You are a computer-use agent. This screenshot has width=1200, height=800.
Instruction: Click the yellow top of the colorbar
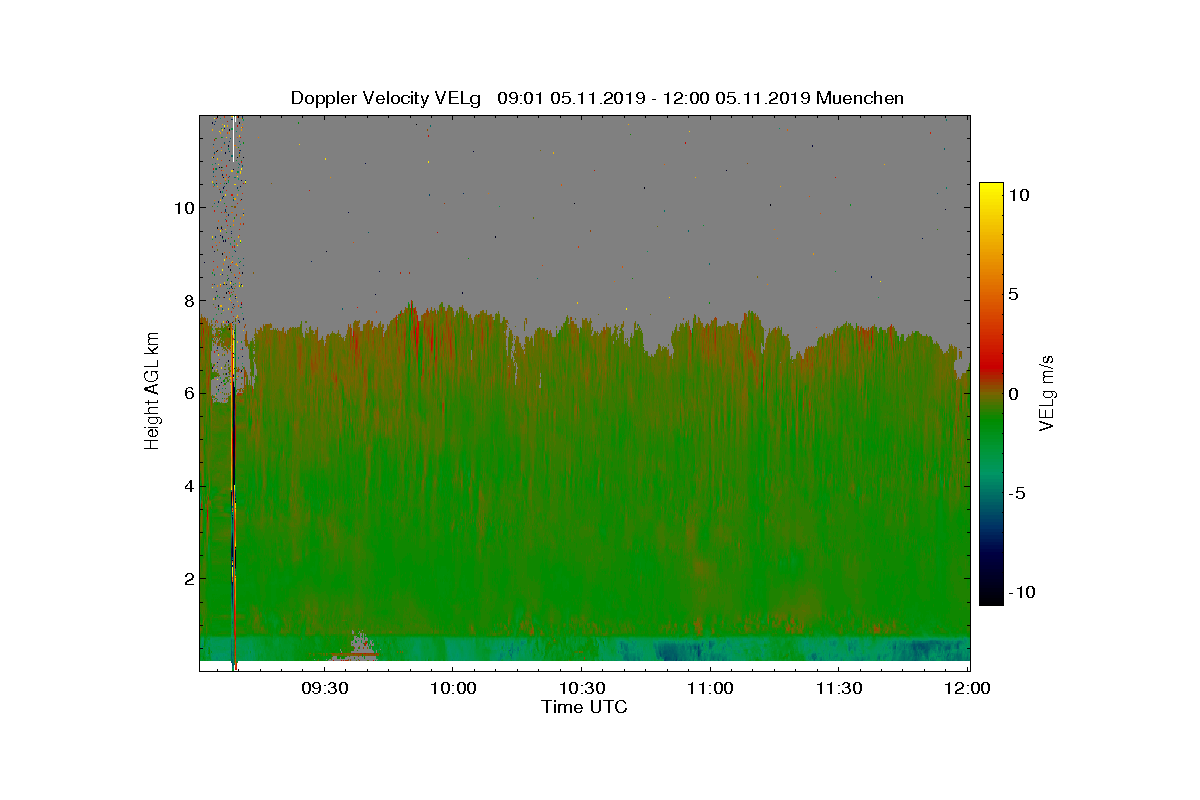pos(990,191)
